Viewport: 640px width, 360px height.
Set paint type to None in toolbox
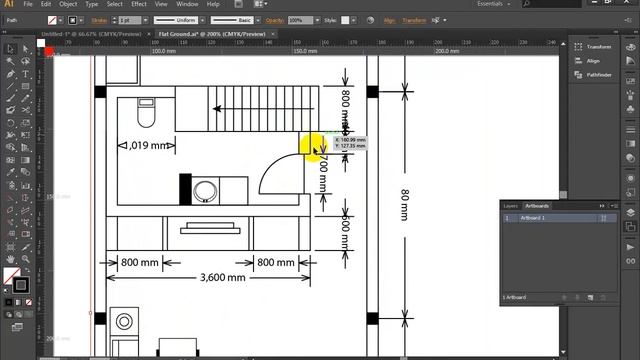pos(28,302)
